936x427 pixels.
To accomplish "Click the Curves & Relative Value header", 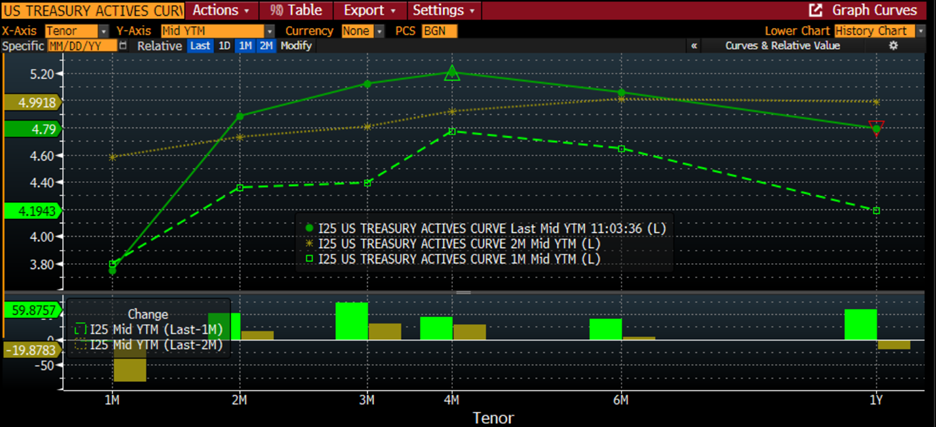I will pos(782,46).
